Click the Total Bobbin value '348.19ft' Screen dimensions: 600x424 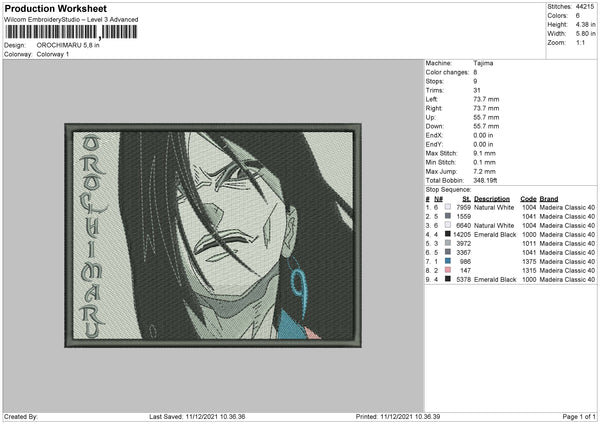tap(485, 181)
